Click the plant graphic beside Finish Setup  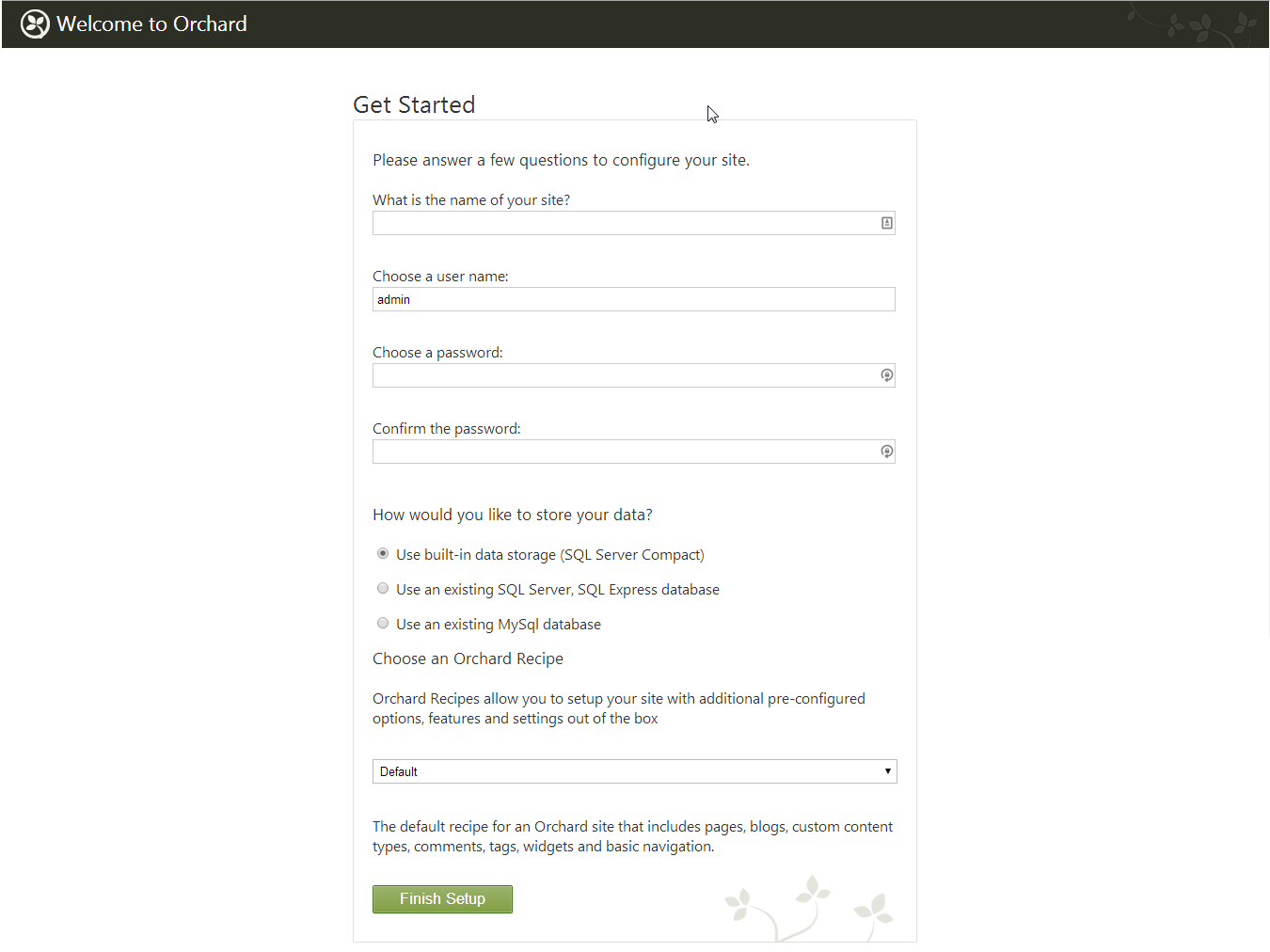[809, 907]
